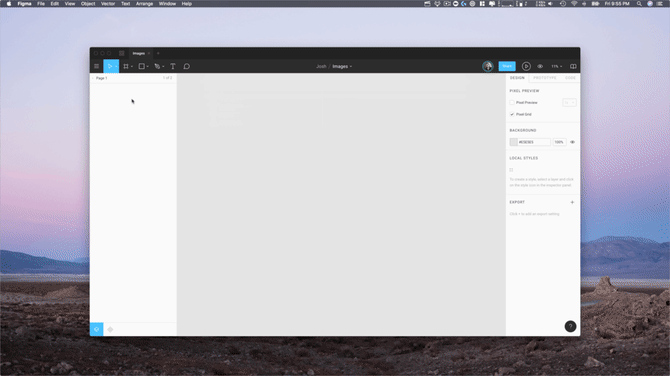Click the blue Share button

[x=507, y=66]
